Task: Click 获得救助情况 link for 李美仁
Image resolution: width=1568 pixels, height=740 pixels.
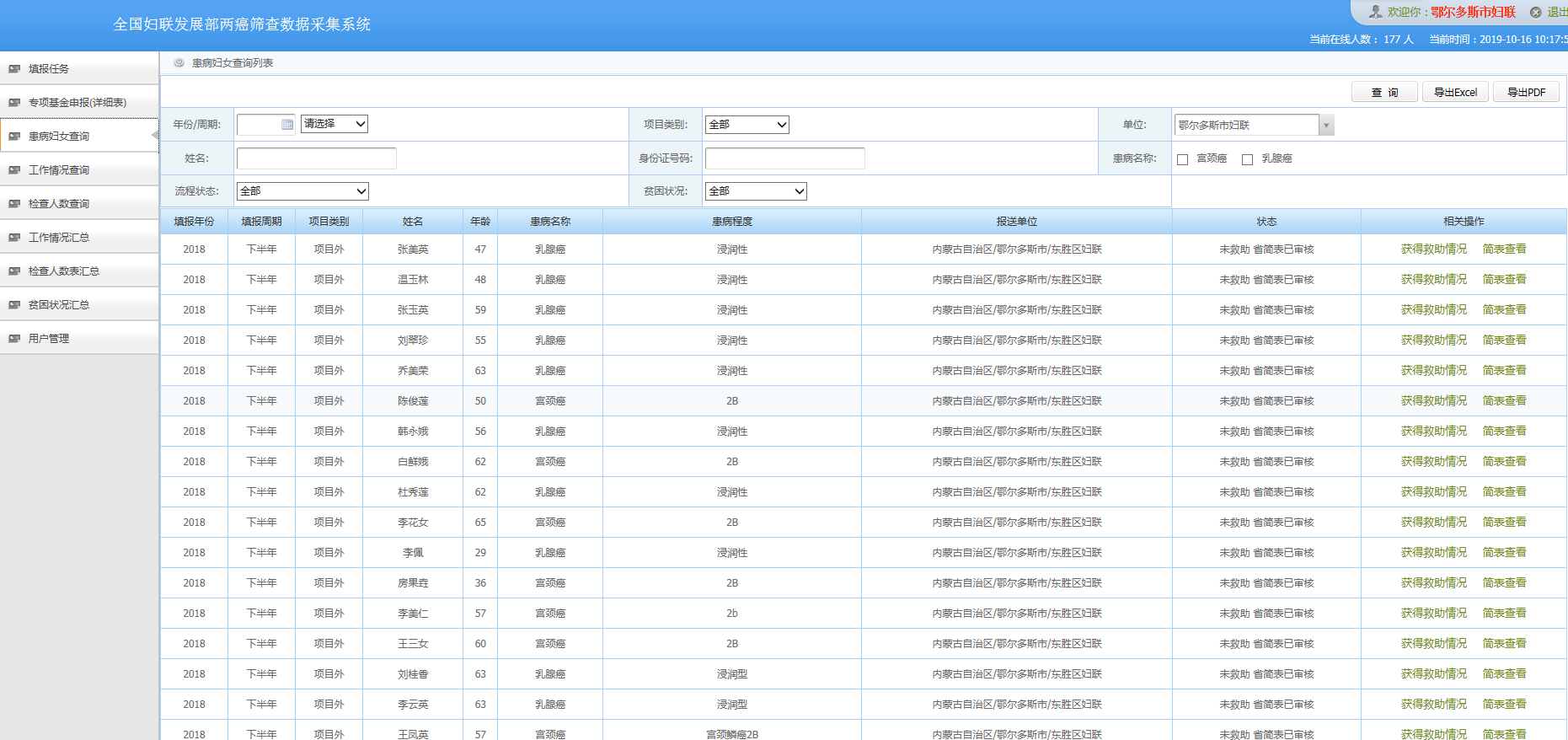Action: pos(1434,614)
